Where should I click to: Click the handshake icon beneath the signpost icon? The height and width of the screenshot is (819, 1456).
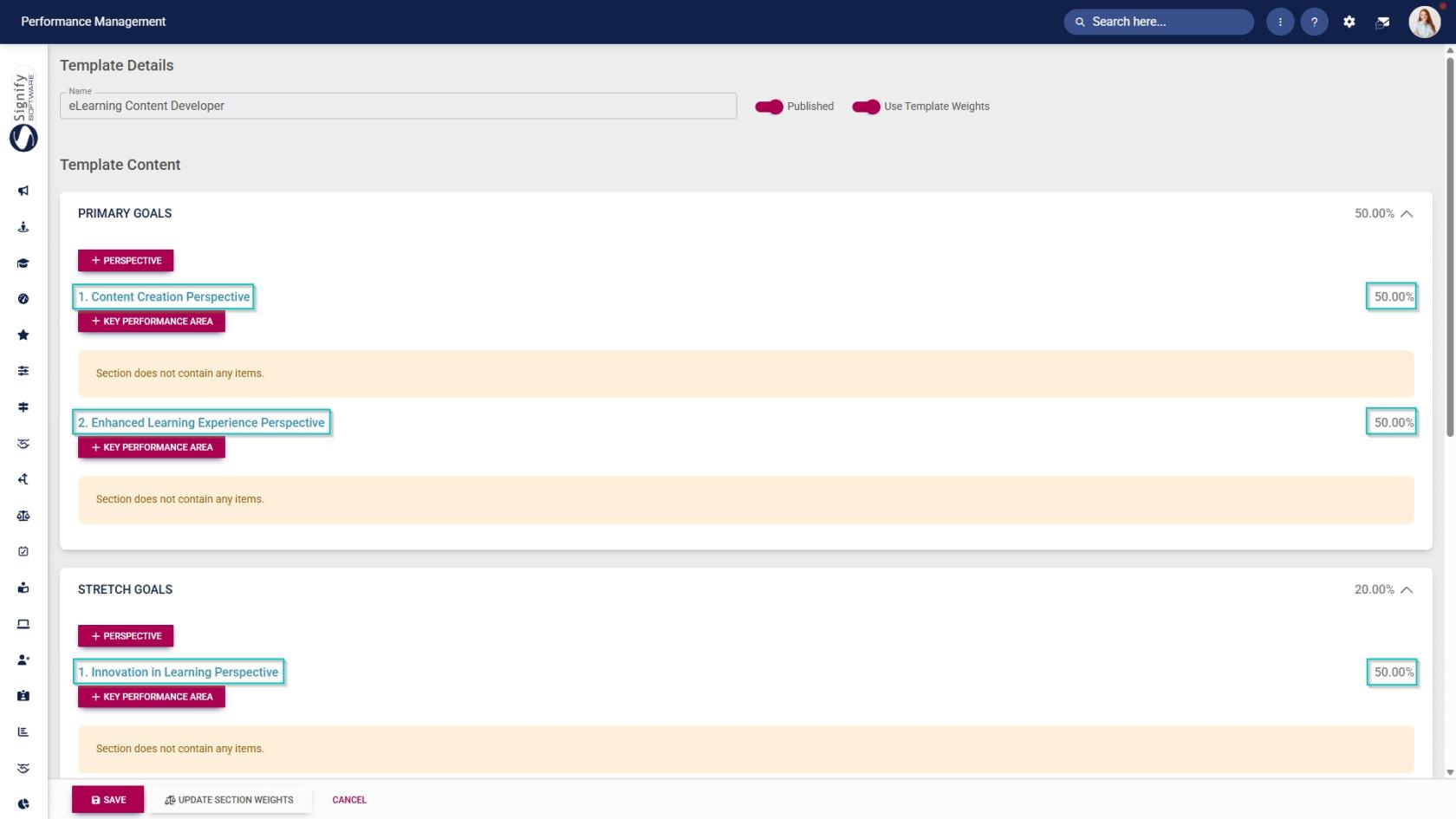23,444
